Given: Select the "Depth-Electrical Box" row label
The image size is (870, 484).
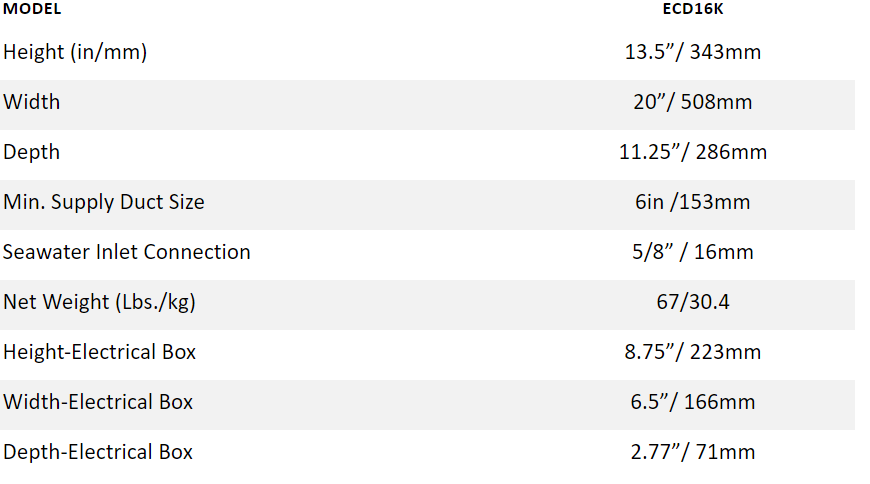Looking at the screenshot, I should coord(98,452).
